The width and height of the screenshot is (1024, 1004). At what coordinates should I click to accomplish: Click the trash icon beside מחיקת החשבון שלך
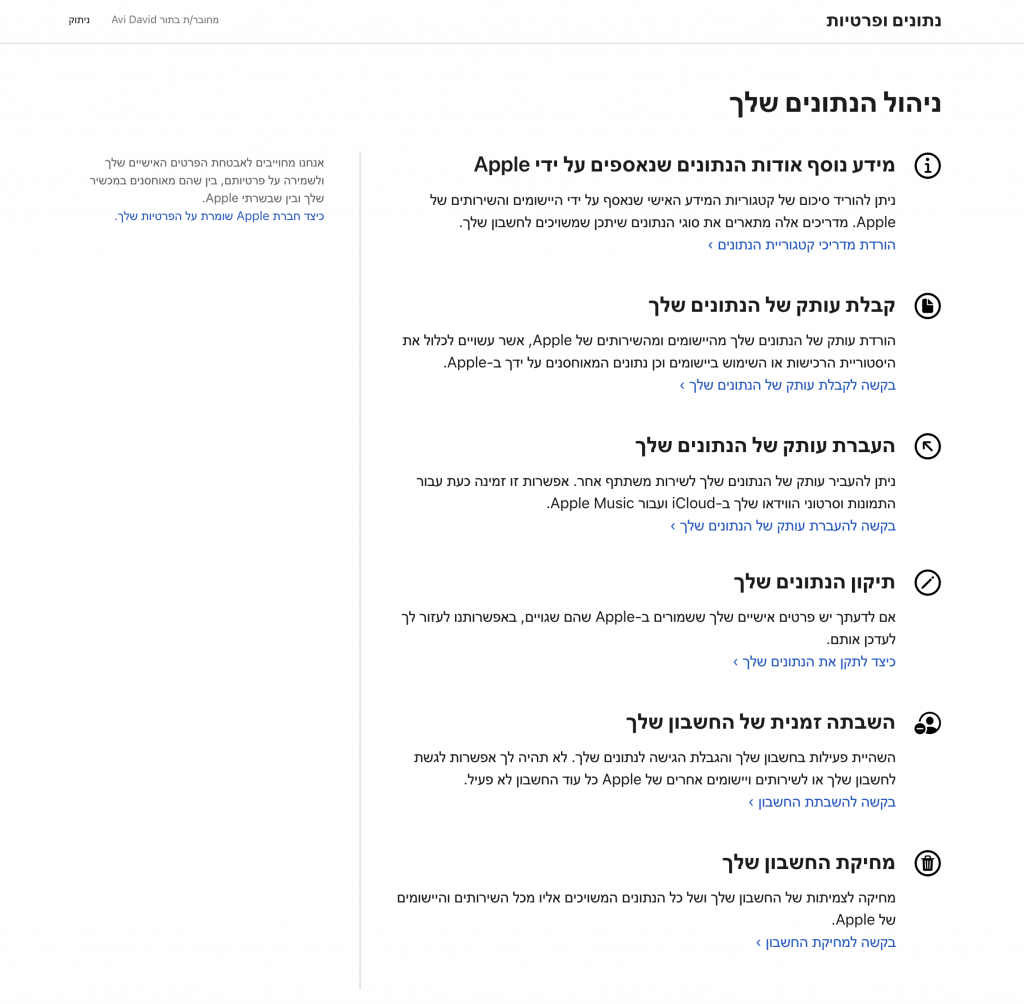pos(927,864)
